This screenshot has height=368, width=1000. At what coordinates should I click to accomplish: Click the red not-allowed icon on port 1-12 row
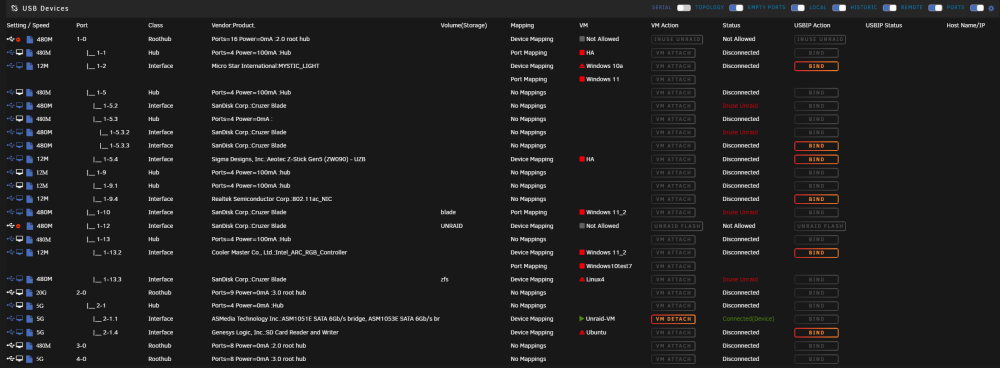(x=19, y=226)
